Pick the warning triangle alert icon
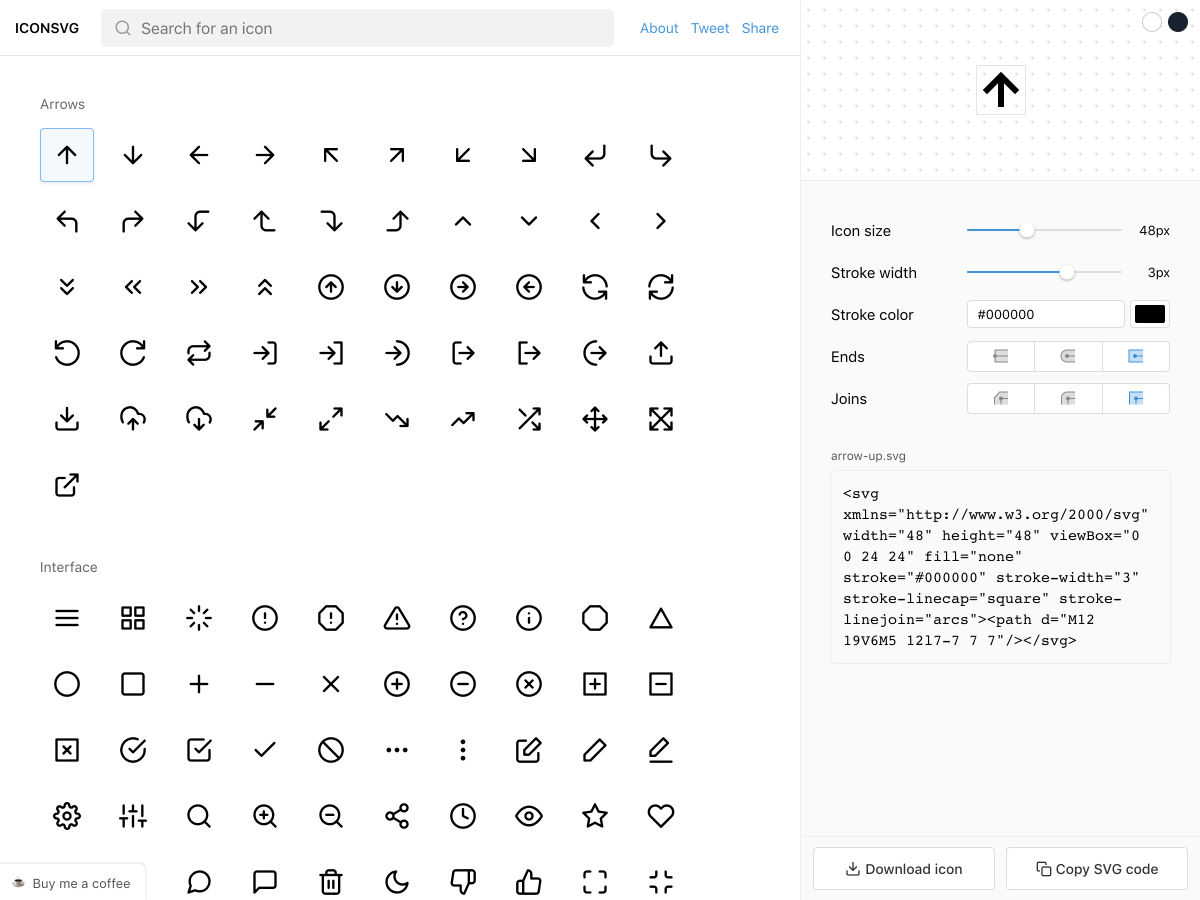 click(397, 618)
